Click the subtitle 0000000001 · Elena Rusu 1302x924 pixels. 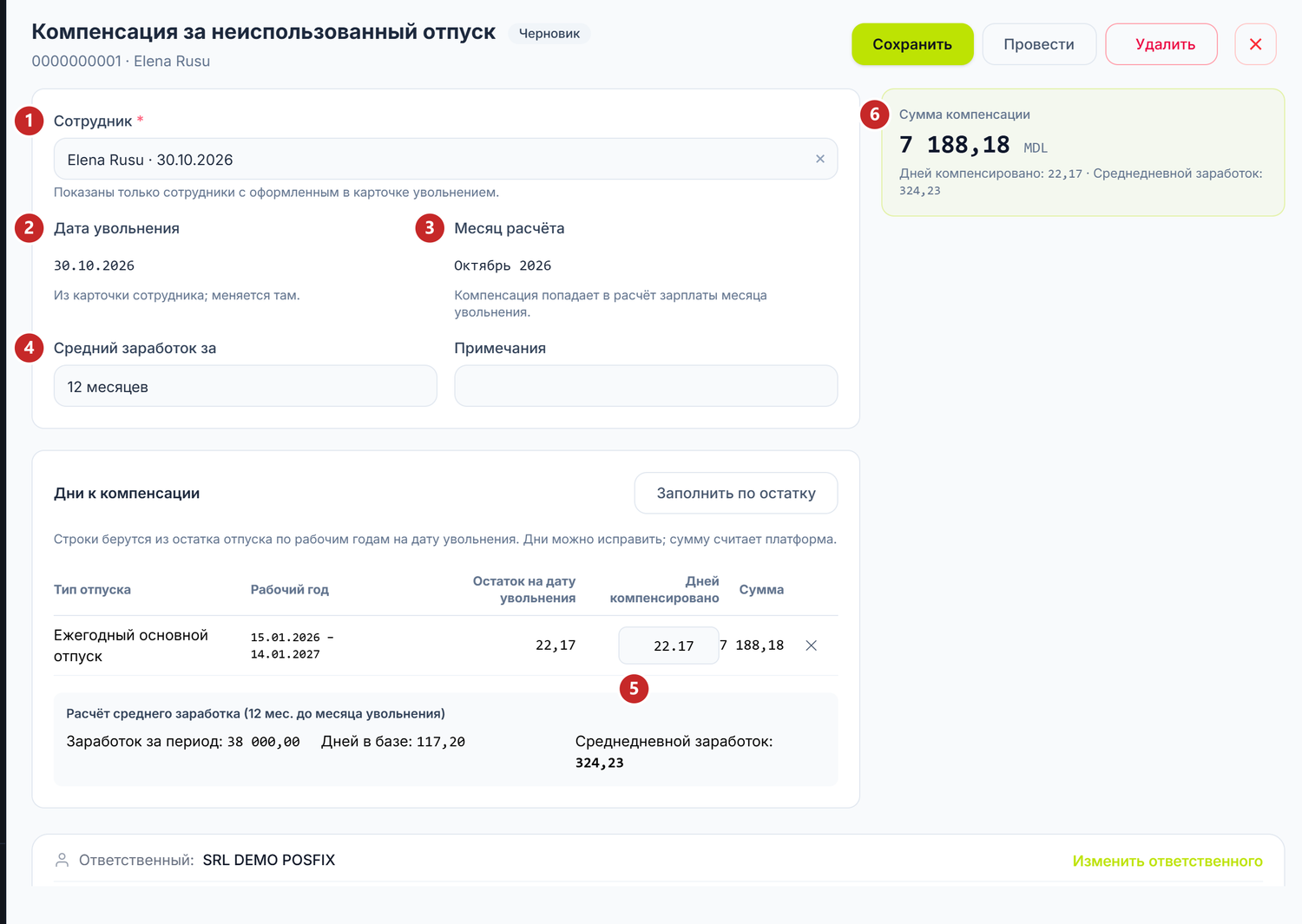tap(121, 62)
